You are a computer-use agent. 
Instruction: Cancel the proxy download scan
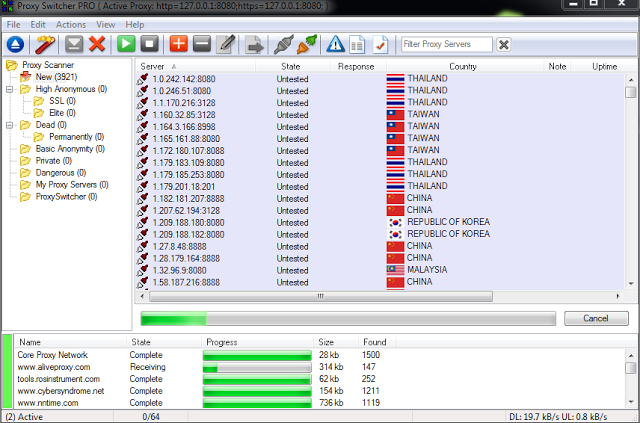tap(596, 318)
